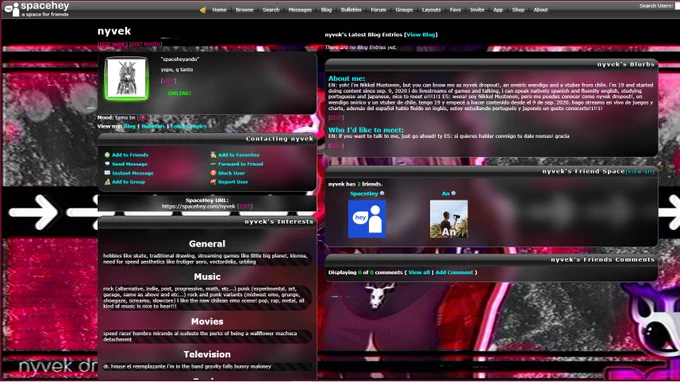Open Invite in the navigation bar
Screen dimensions: 680x382
pyautogui.click(x=477, y=10)
